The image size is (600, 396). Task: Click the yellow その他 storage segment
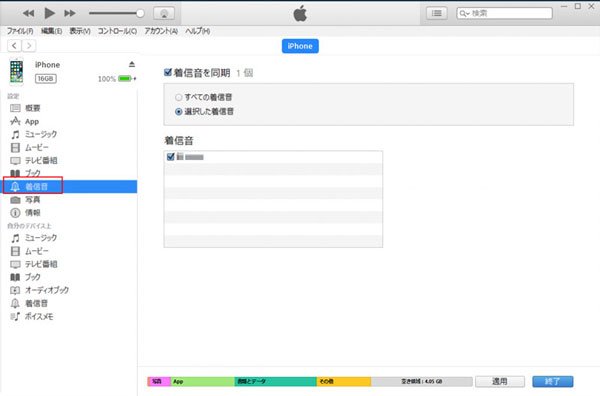pos(344,381)
